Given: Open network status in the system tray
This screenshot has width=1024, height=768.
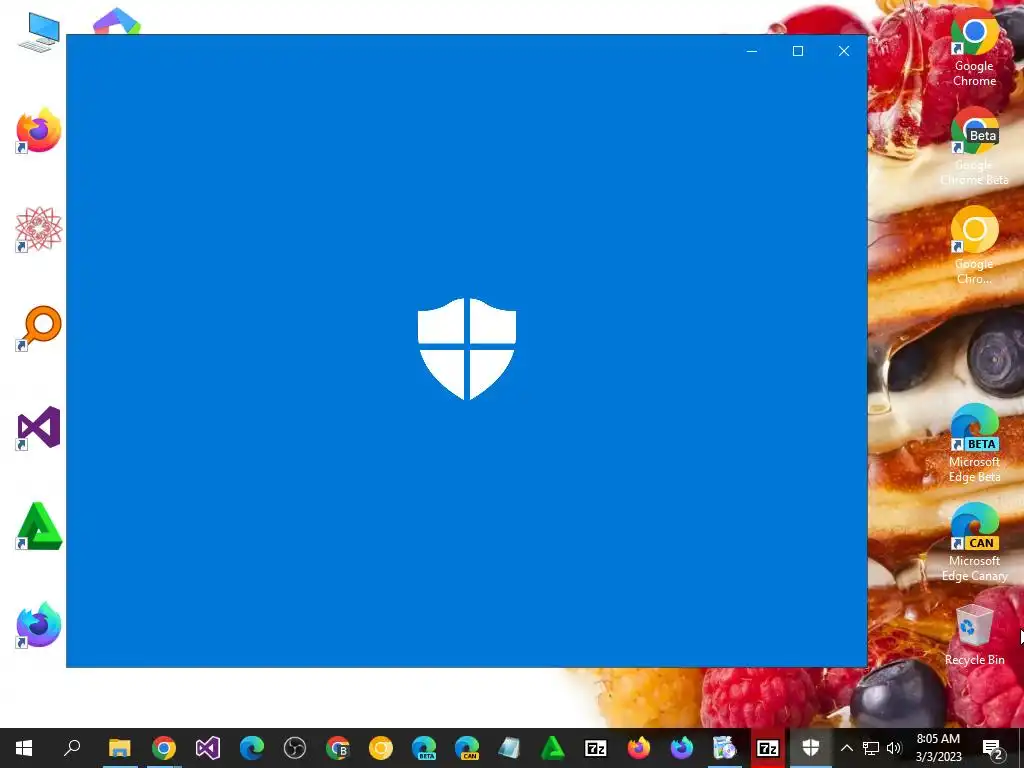Looking at the screenshot, I should (871, 748).
